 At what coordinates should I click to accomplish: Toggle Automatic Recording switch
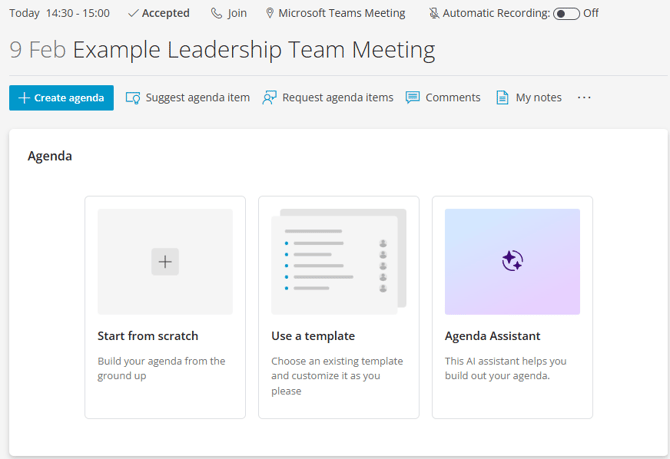click(x=566, y=14)
